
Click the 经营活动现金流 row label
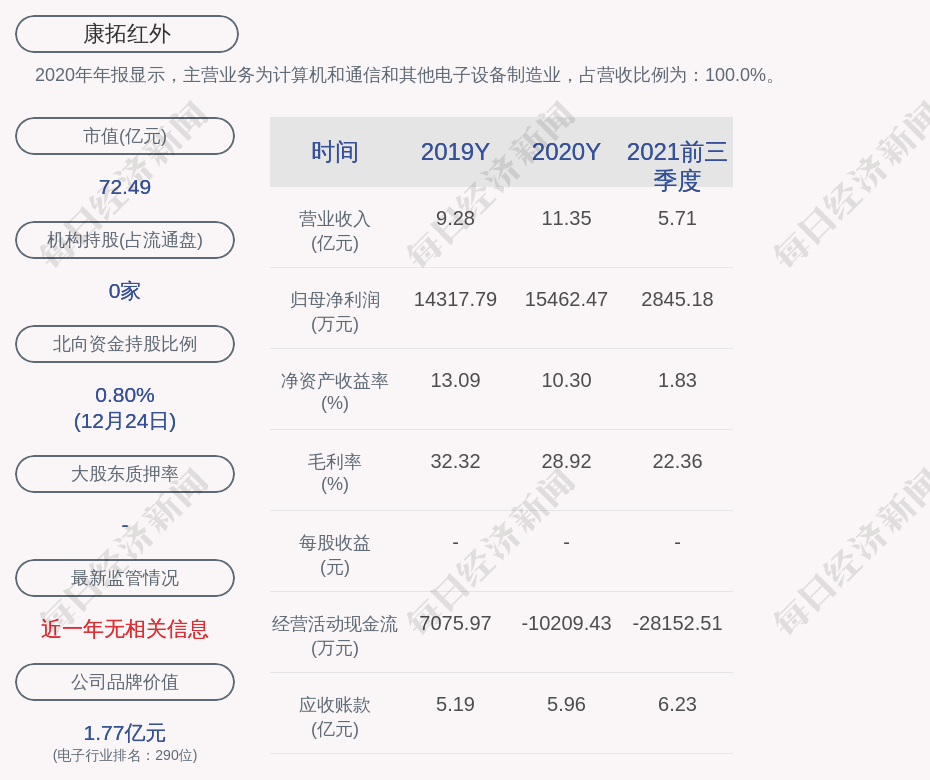tap(335, 635)
